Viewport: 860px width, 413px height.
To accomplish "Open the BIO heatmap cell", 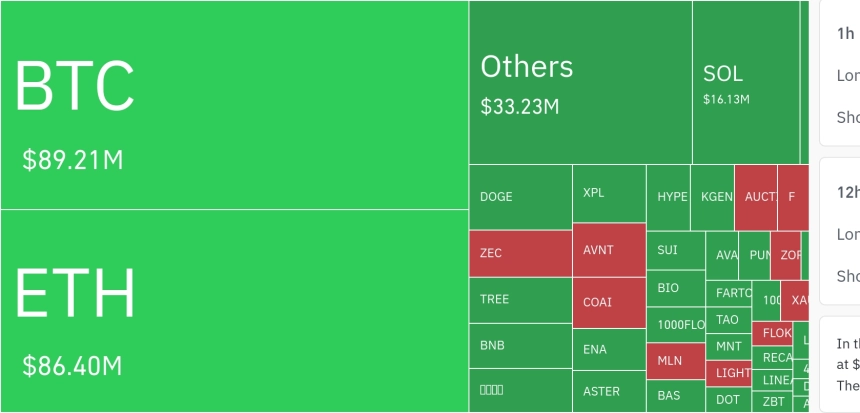I will (675, 288).
